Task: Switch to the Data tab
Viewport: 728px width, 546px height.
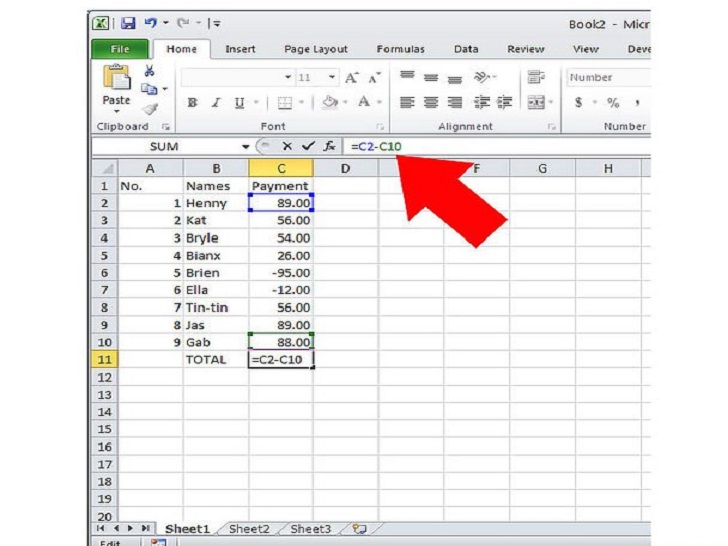Action: click(x=466, y=49)
